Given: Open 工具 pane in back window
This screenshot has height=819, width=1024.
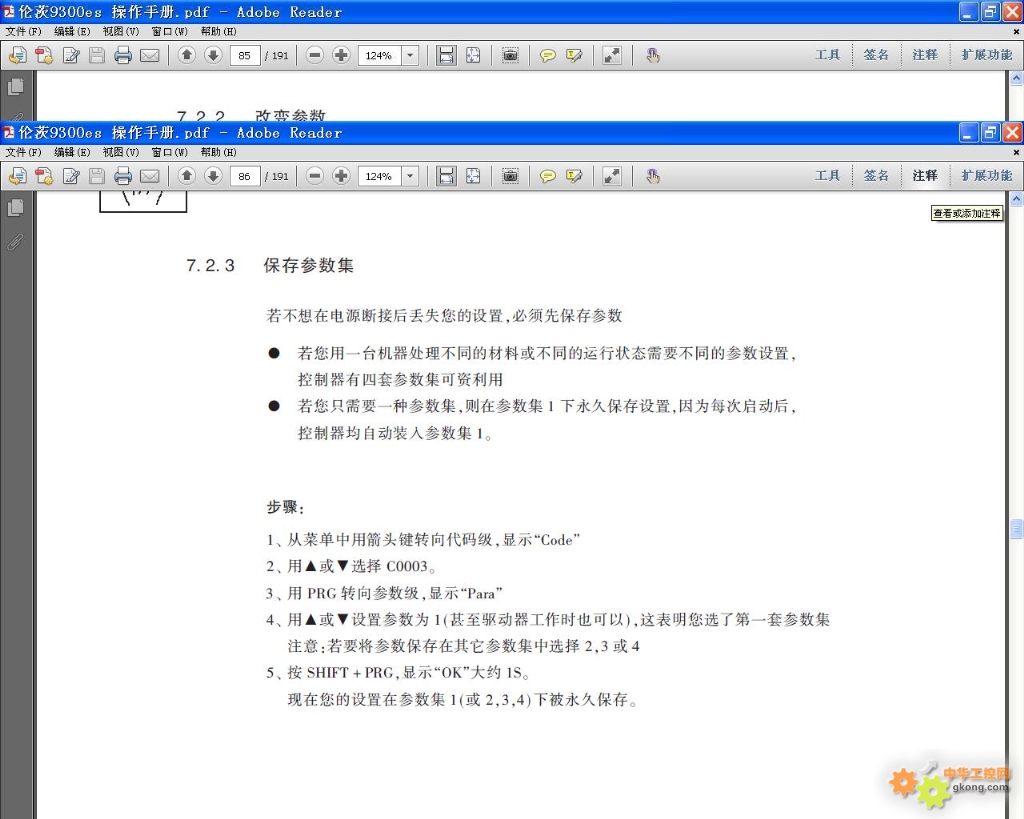Looking at the screenshot, I should pyautogui.click(x=827, y=55).
